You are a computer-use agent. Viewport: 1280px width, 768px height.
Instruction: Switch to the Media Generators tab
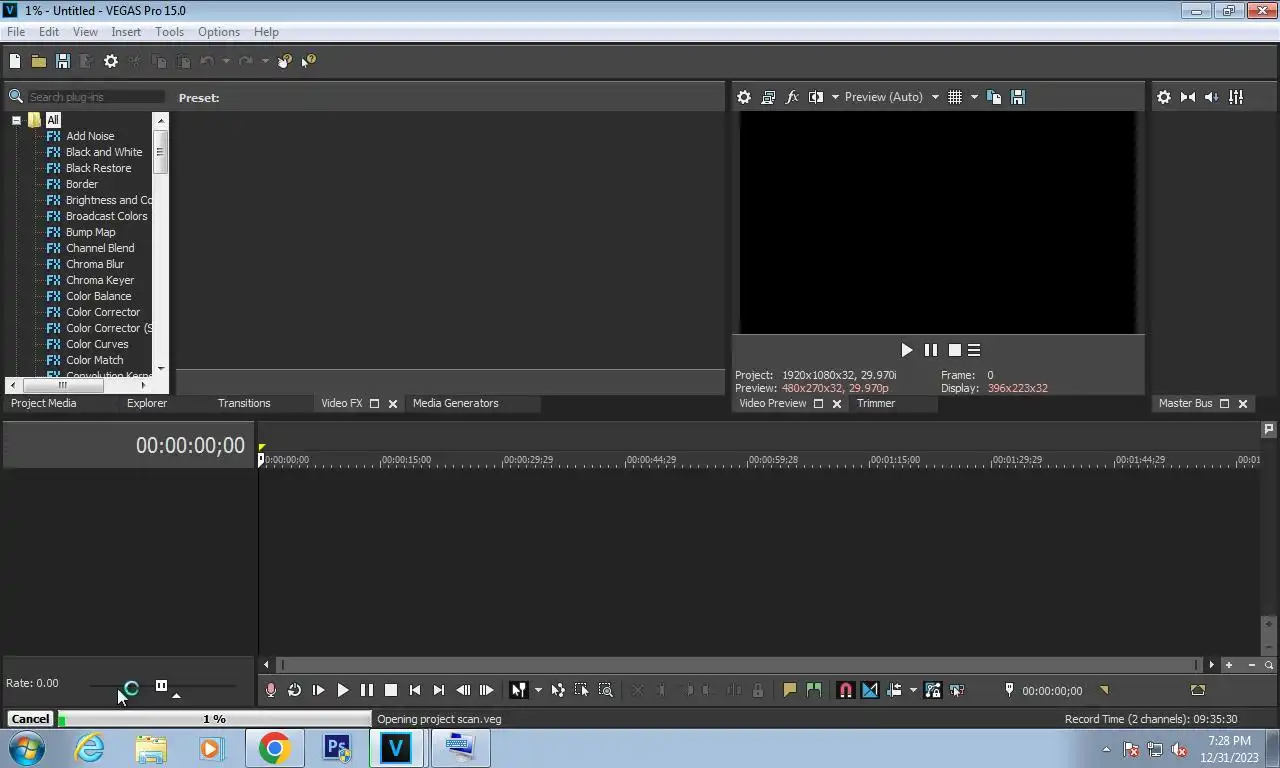(455, 403)
